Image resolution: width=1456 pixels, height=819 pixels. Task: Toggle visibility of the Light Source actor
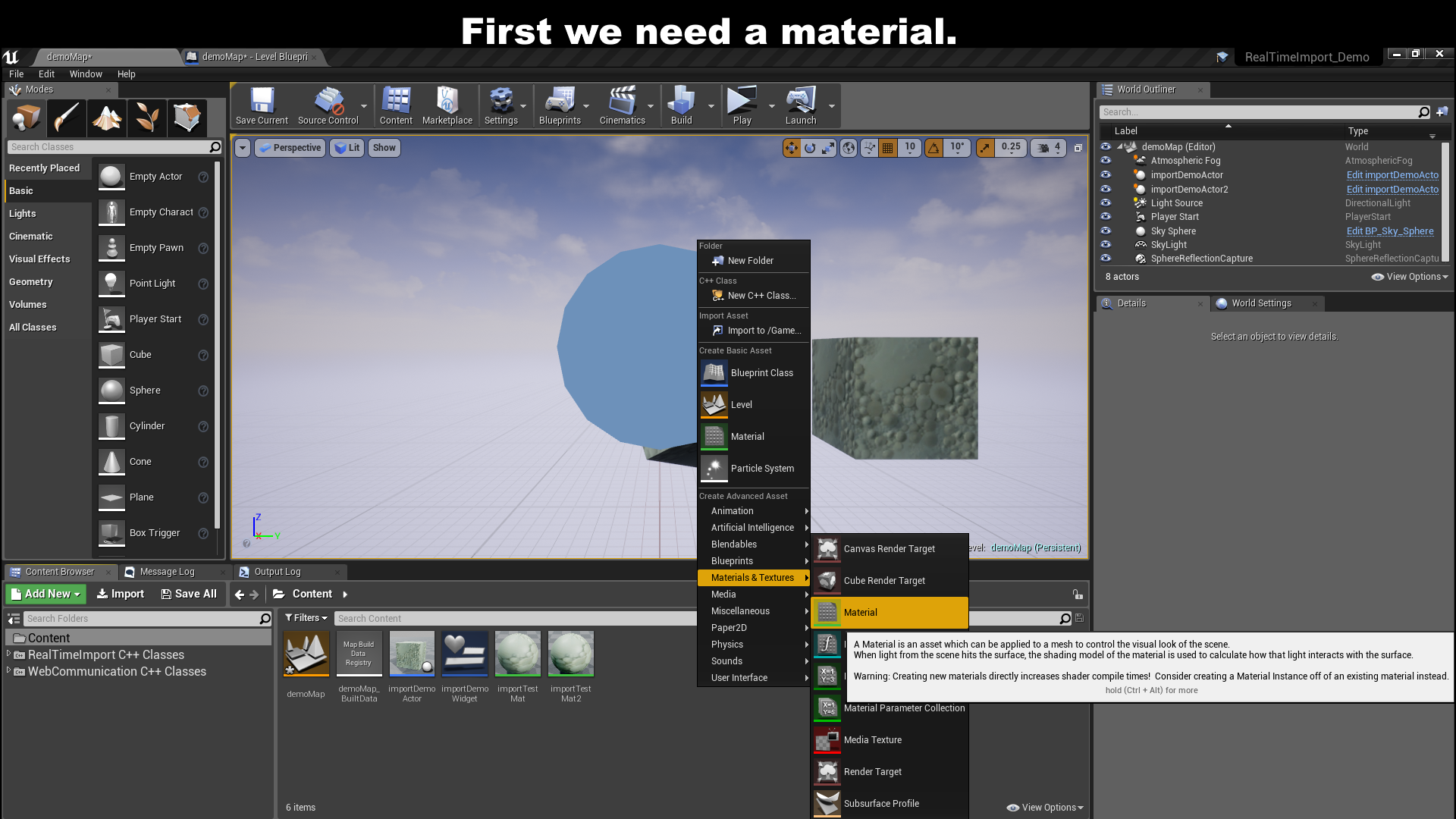pos(1106,203)
